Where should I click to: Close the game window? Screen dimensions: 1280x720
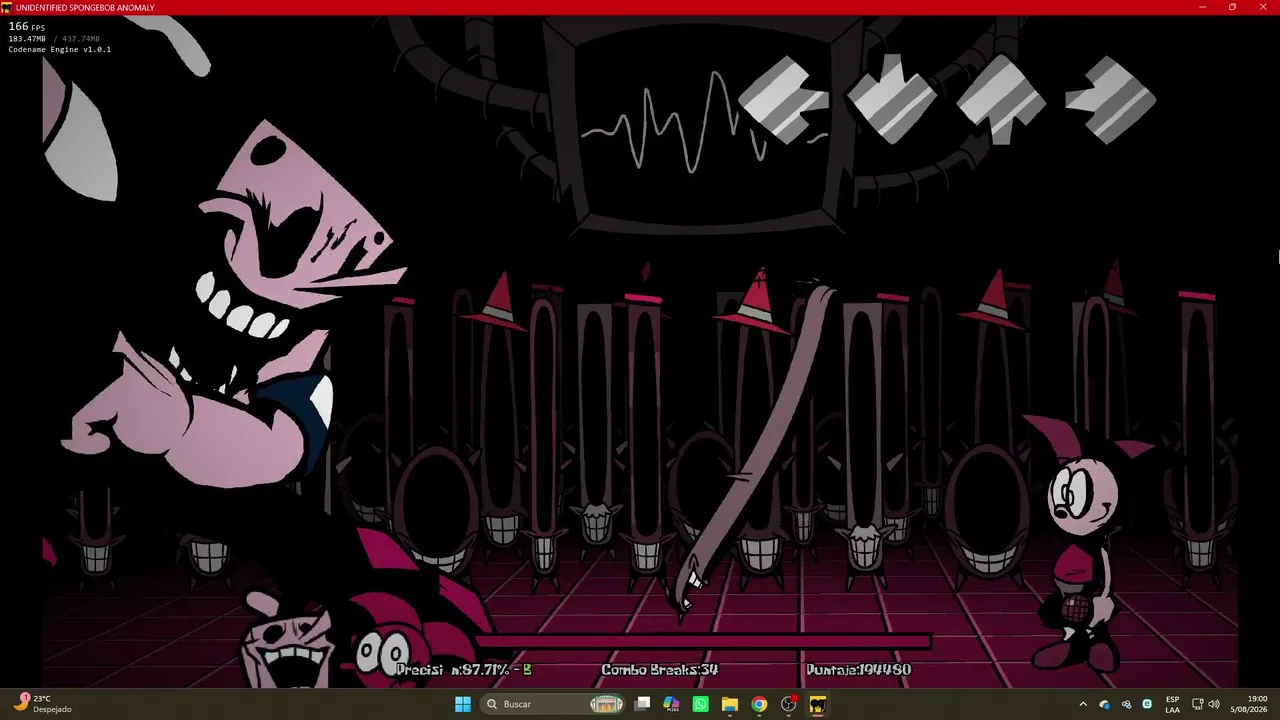(x=1262, y=7)
